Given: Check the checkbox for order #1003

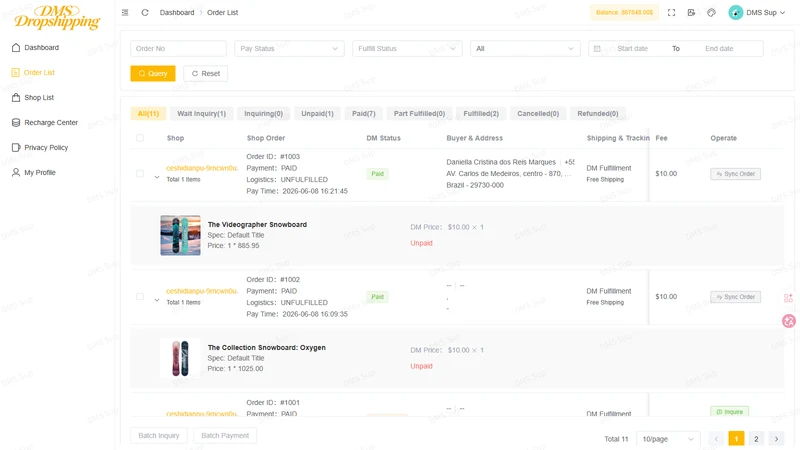Looking at the screenshot, I should pos(140,173).
